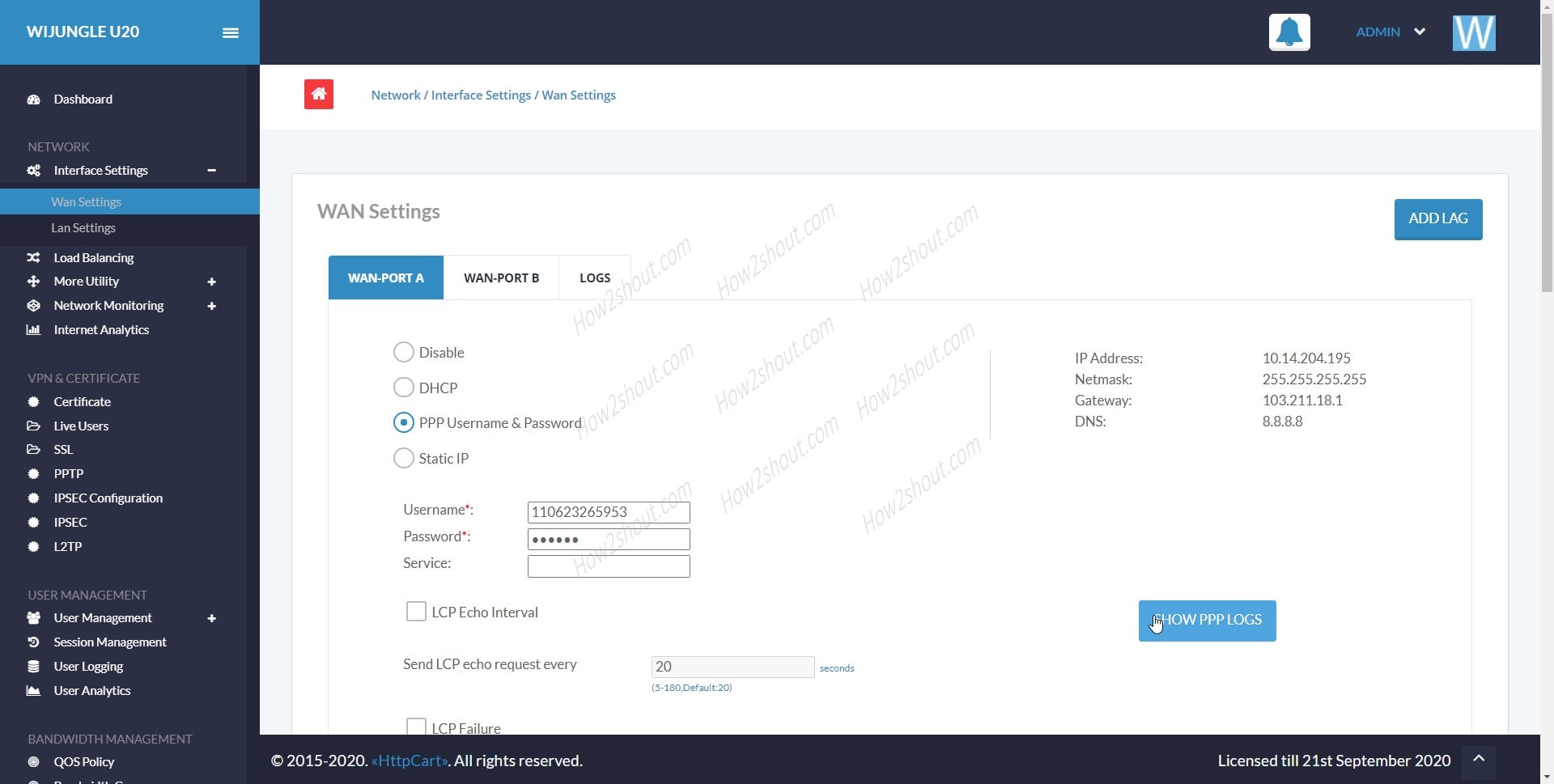Expand Network Monitoring with the plus sign
Viewport: 1554px width, 784px height.
tap(211, 306)
